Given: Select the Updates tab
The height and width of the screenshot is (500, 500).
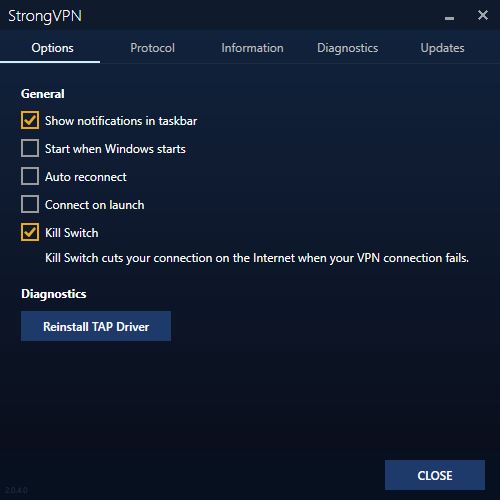Looking at the screenshot, I should pyautogui.click(x=442, y=48).
